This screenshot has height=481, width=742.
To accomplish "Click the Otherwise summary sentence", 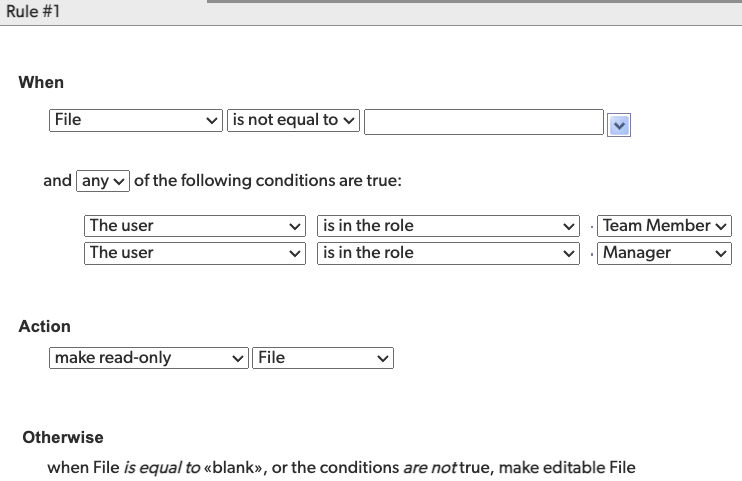I will point(341,467).
